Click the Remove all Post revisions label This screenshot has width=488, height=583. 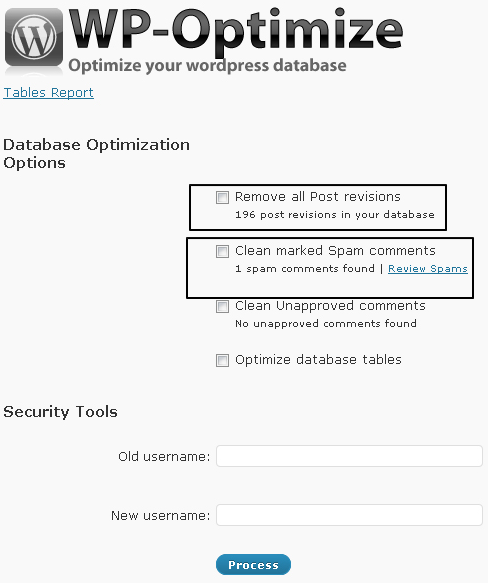tap(318, 196)
